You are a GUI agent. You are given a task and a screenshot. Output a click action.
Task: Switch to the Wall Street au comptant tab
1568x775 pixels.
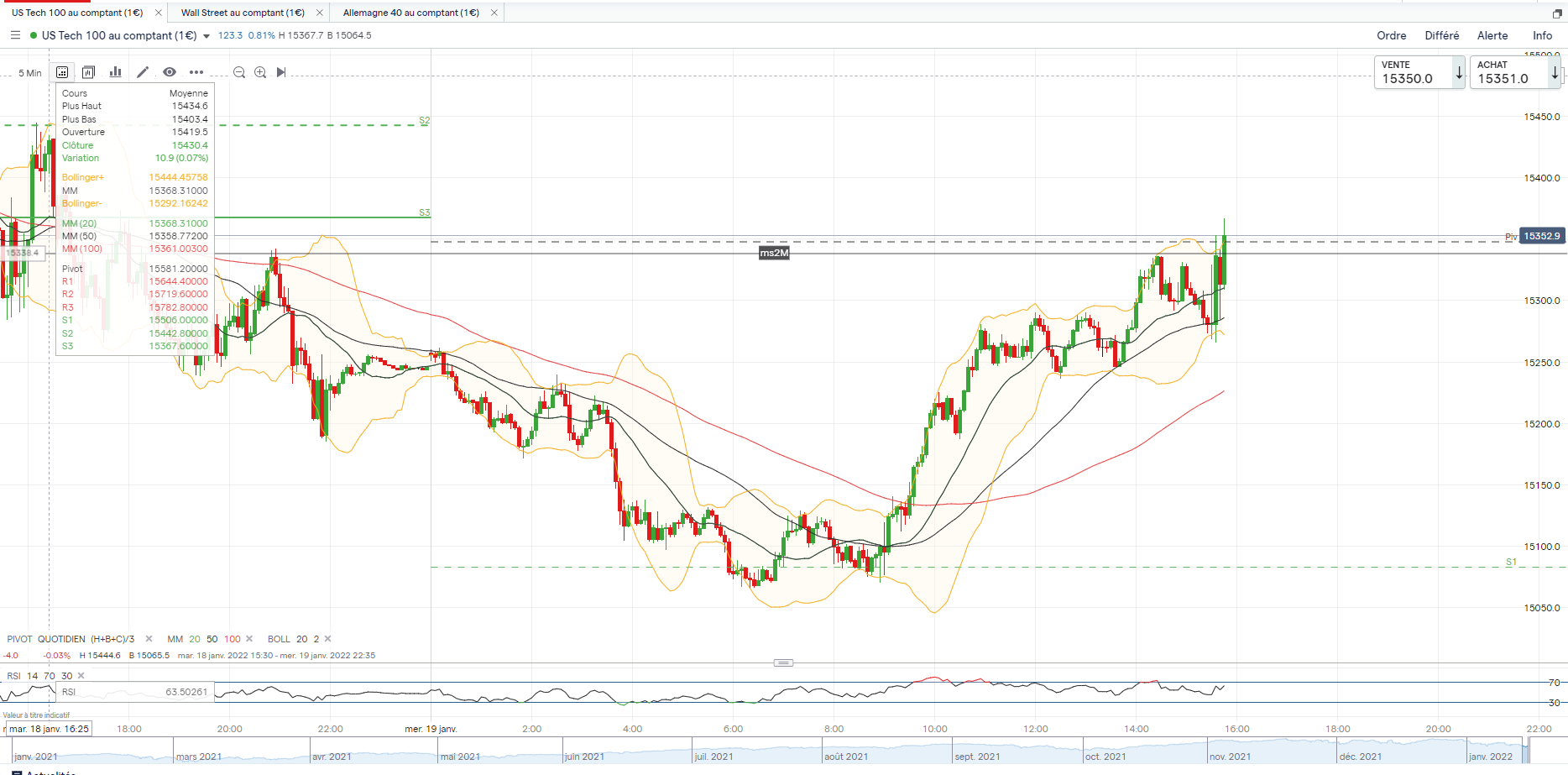243,13
